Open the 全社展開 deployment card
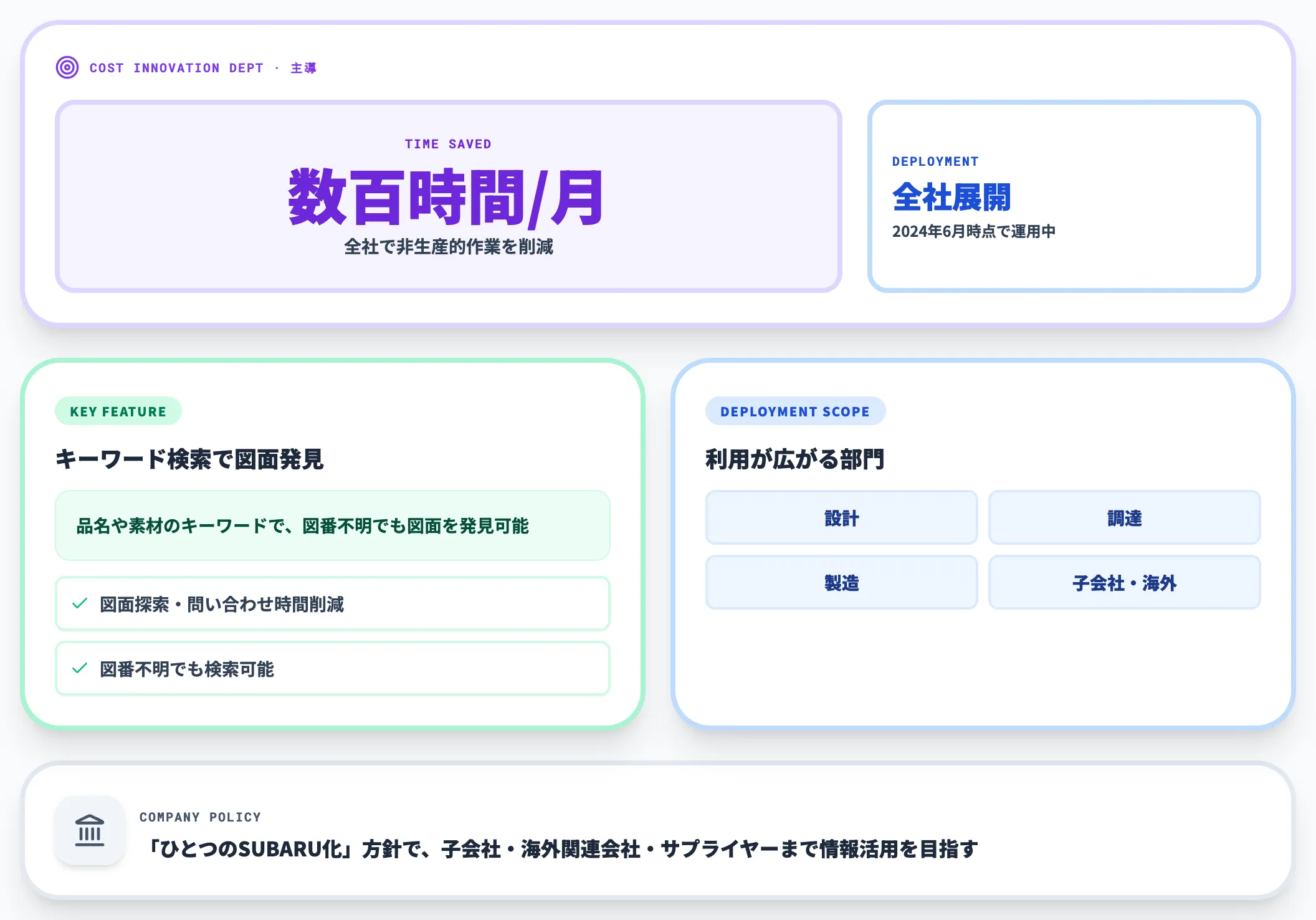The image size is (1316, 920). 1064,196
